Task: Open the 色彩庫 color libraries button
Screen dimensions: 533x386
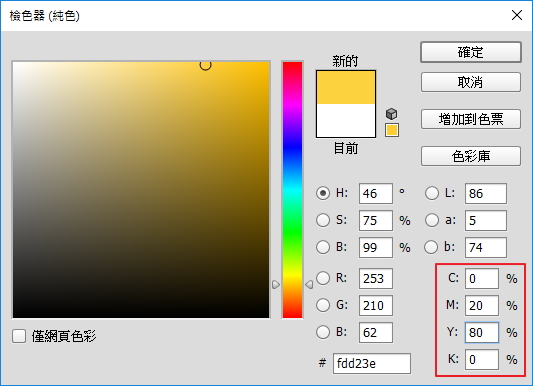Action: pyautogui.click(x=471, y=156)
